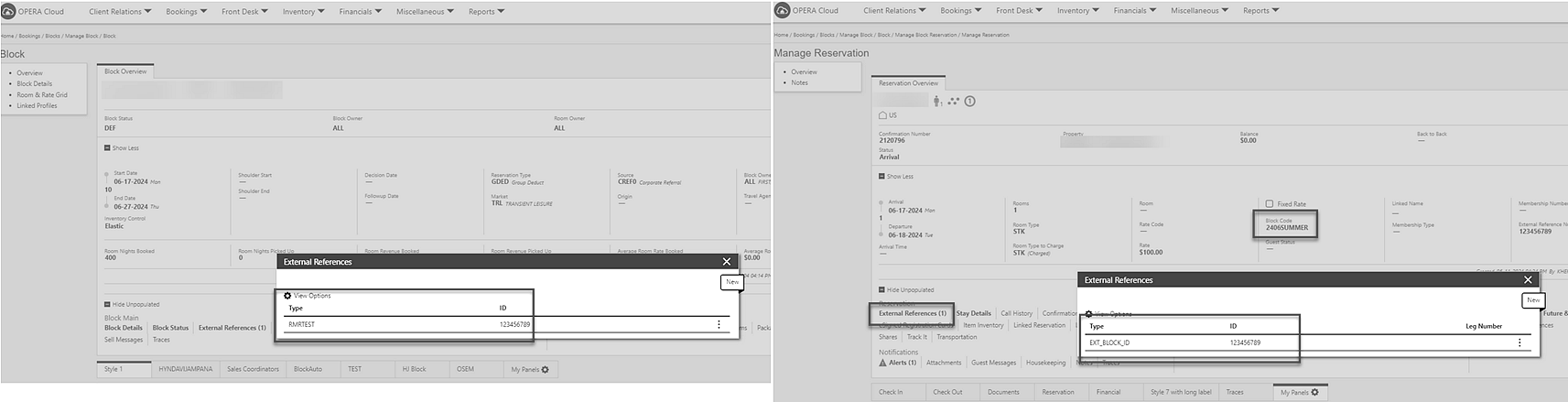Click RMRTEST type cell
Image resolution: width=1568 pixels, height=402 pixels.
coord(301,325)
